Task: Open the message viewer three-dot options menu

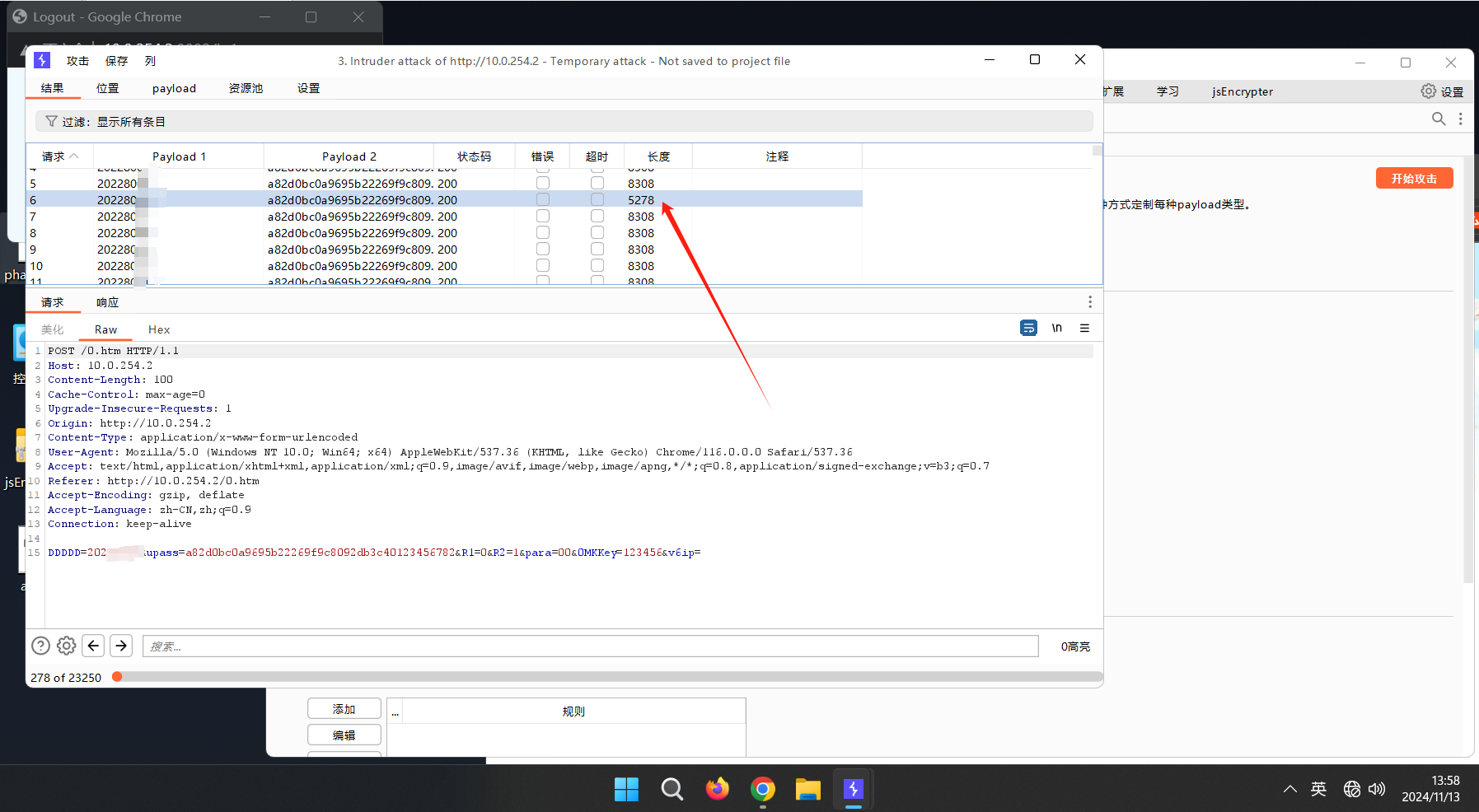Action: [x=1089, y=302]
